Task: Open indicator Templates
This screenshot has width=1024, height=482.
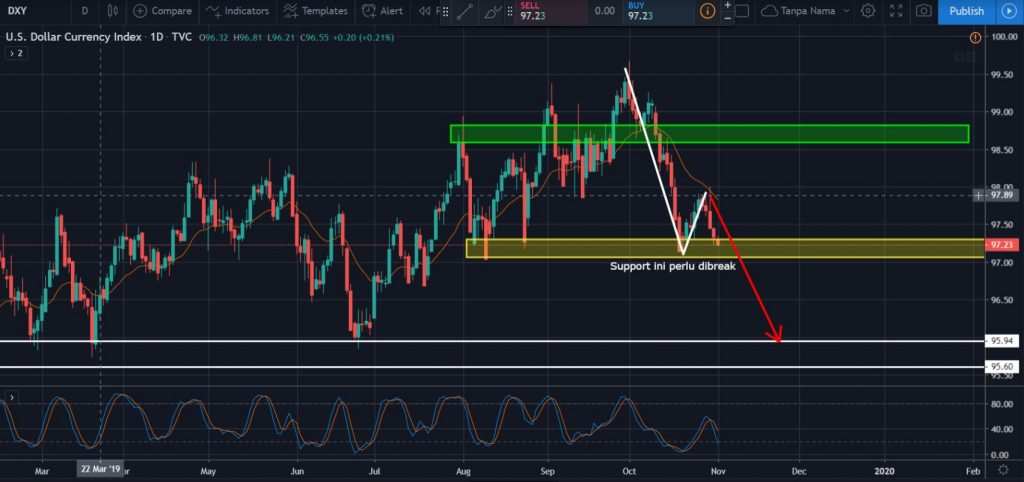Action: (316, 11)
